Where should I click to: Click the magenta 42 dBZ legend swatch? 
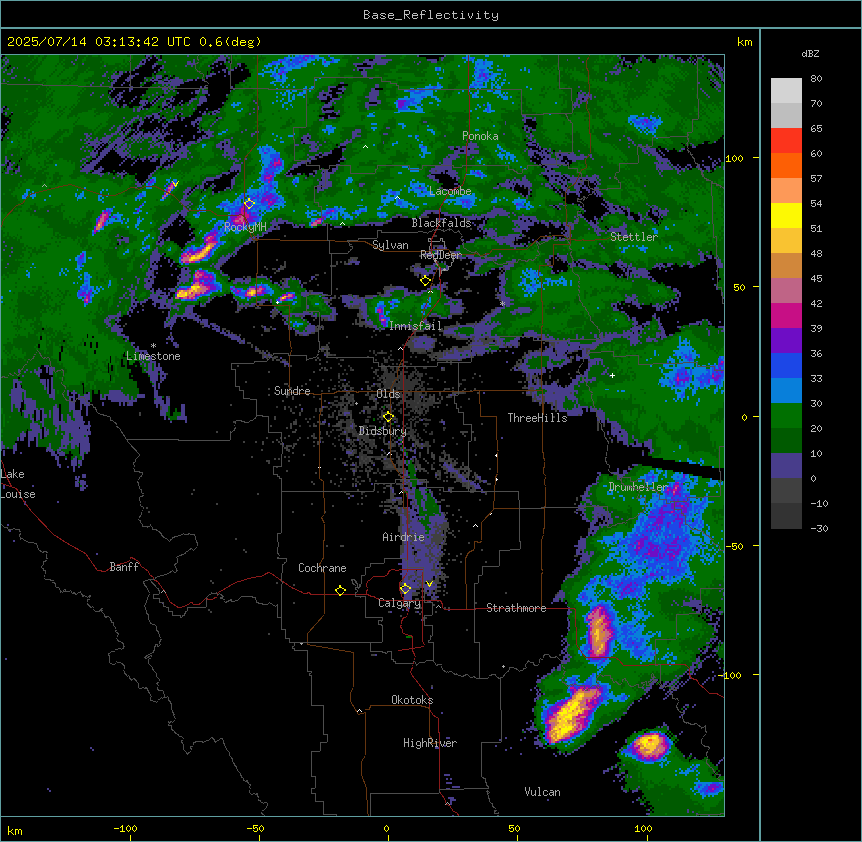coord(786,315)
